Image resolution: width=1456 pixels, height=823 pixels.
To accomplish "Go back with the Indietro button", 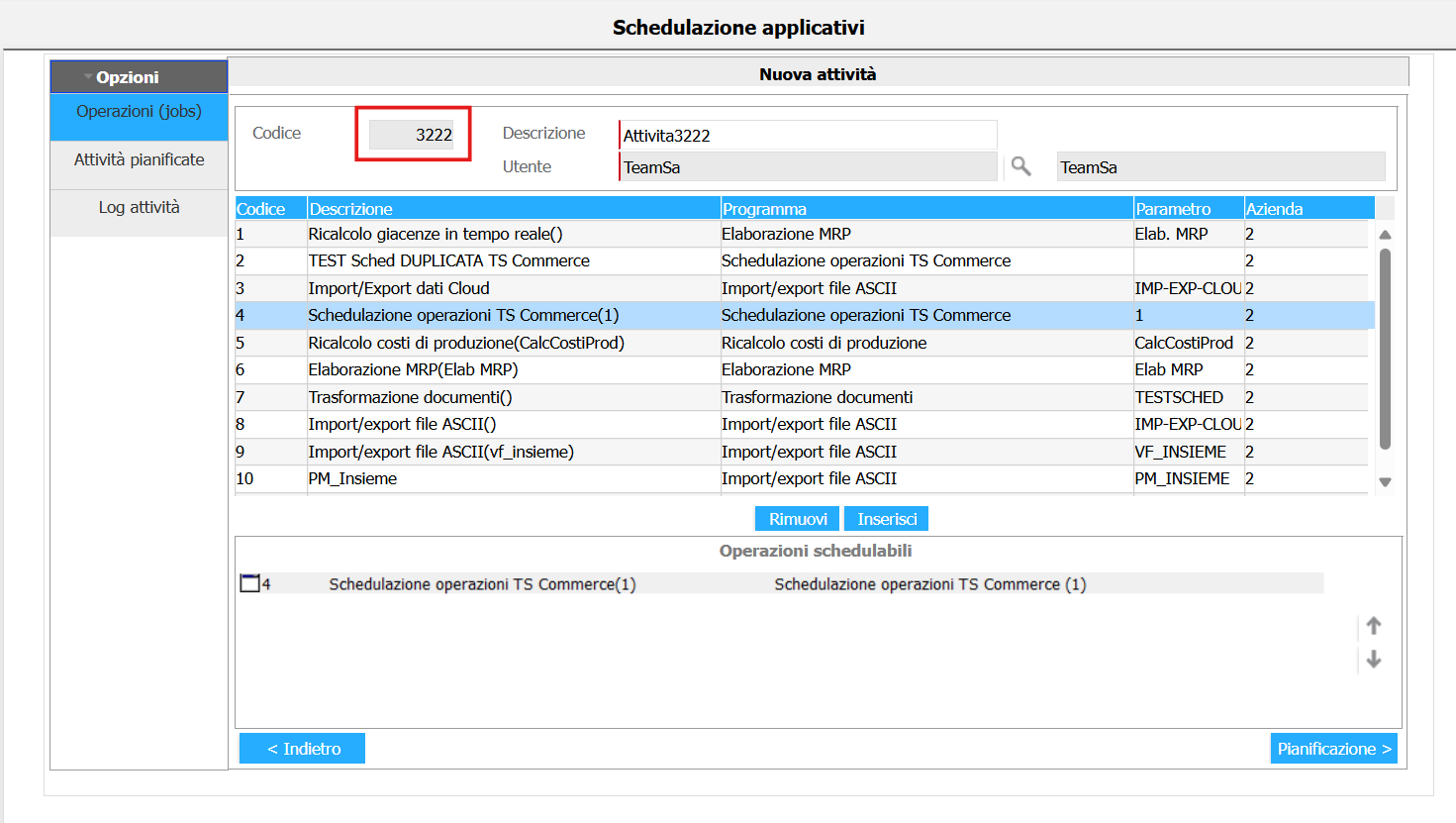I will click(x=302, y=749).
